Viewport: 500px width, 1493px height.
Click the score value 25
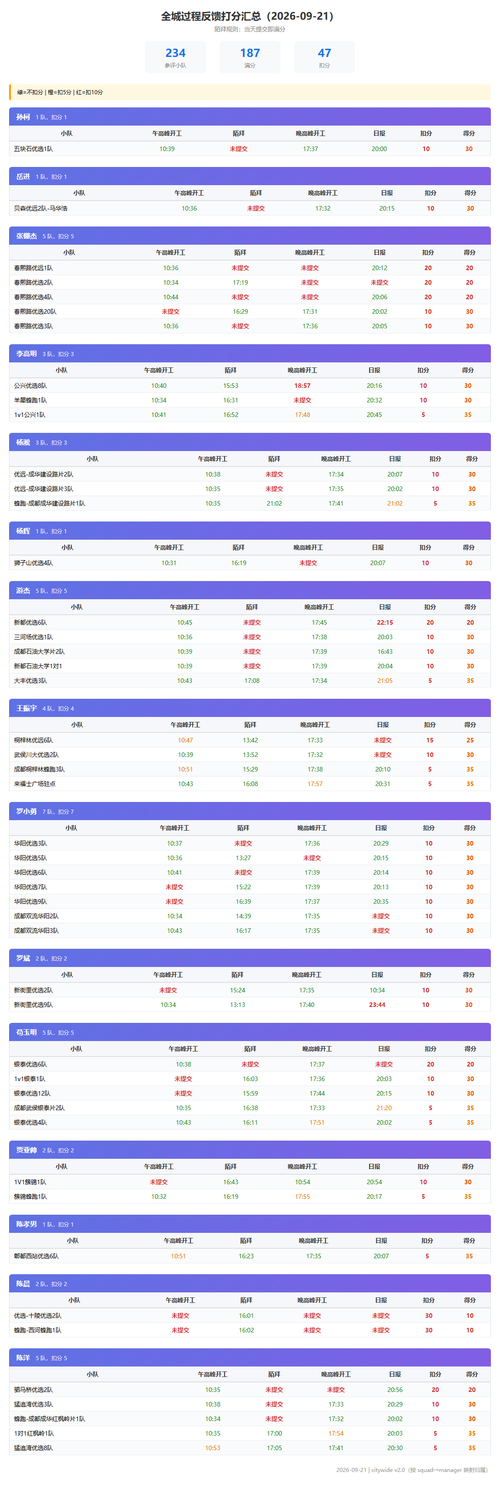pyautogui.click(x=470, y=740)
